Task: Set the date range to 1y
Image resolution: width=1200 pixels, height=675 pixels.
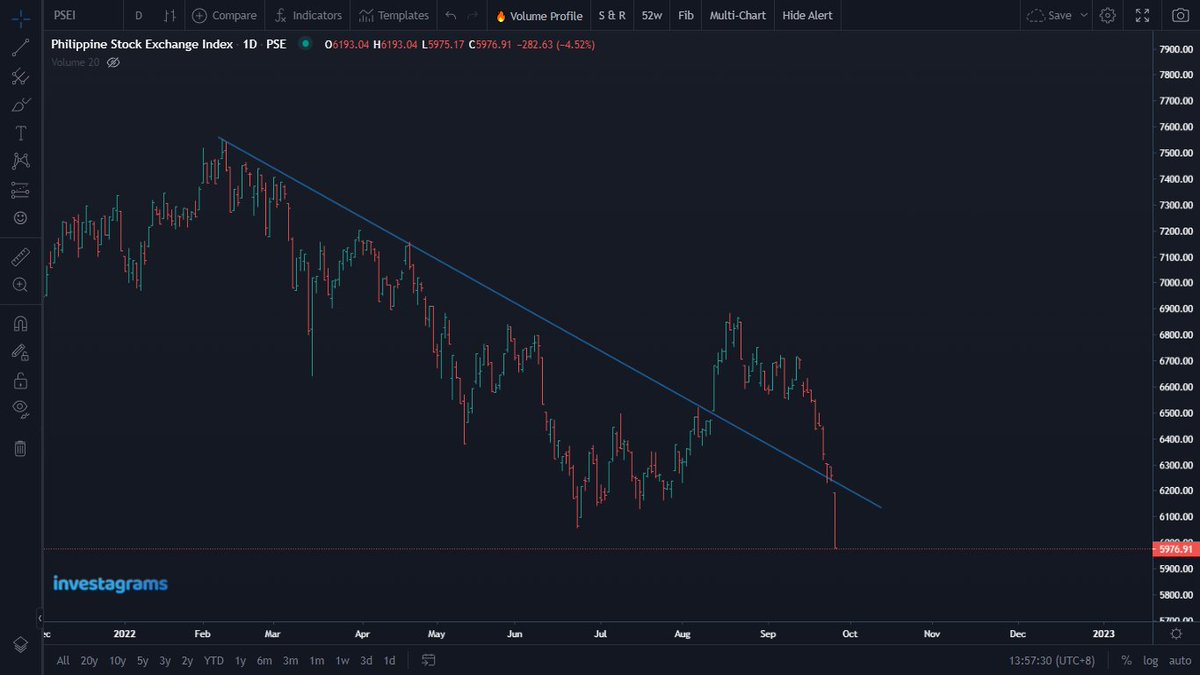Action: (x=240, y=660)
